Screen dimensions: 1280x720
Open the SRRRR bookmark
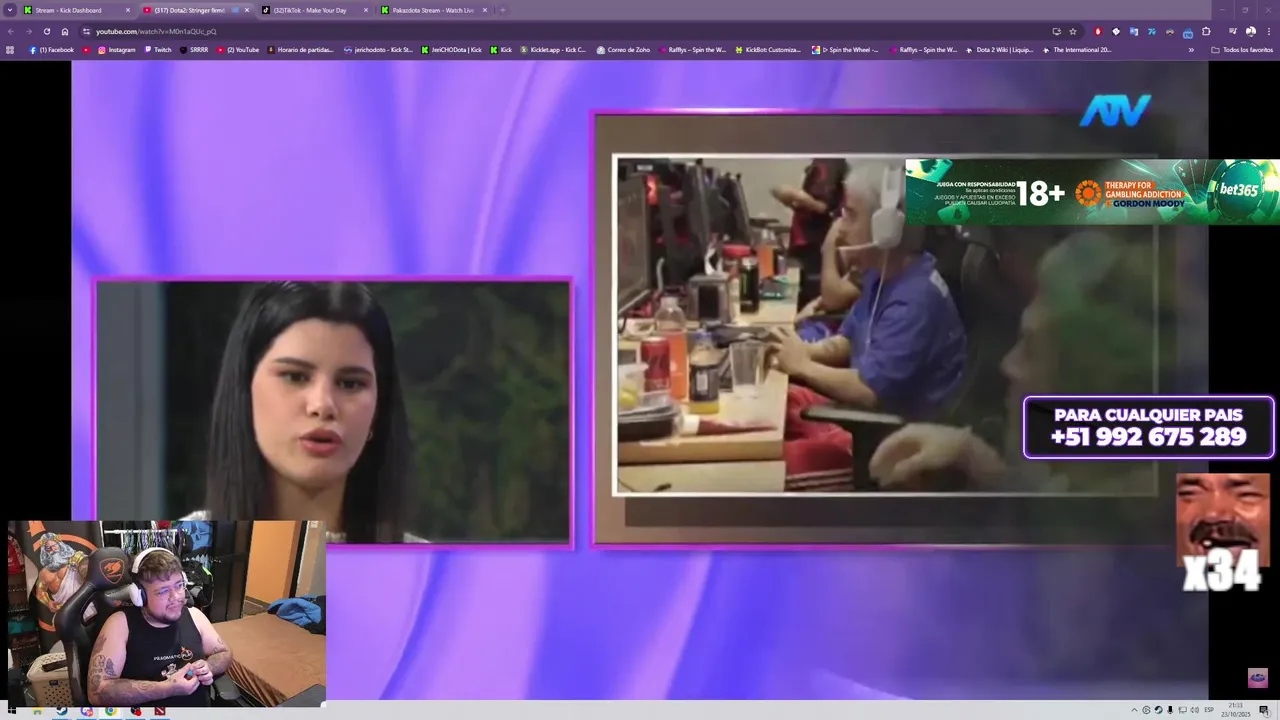[x=194, y=50]
